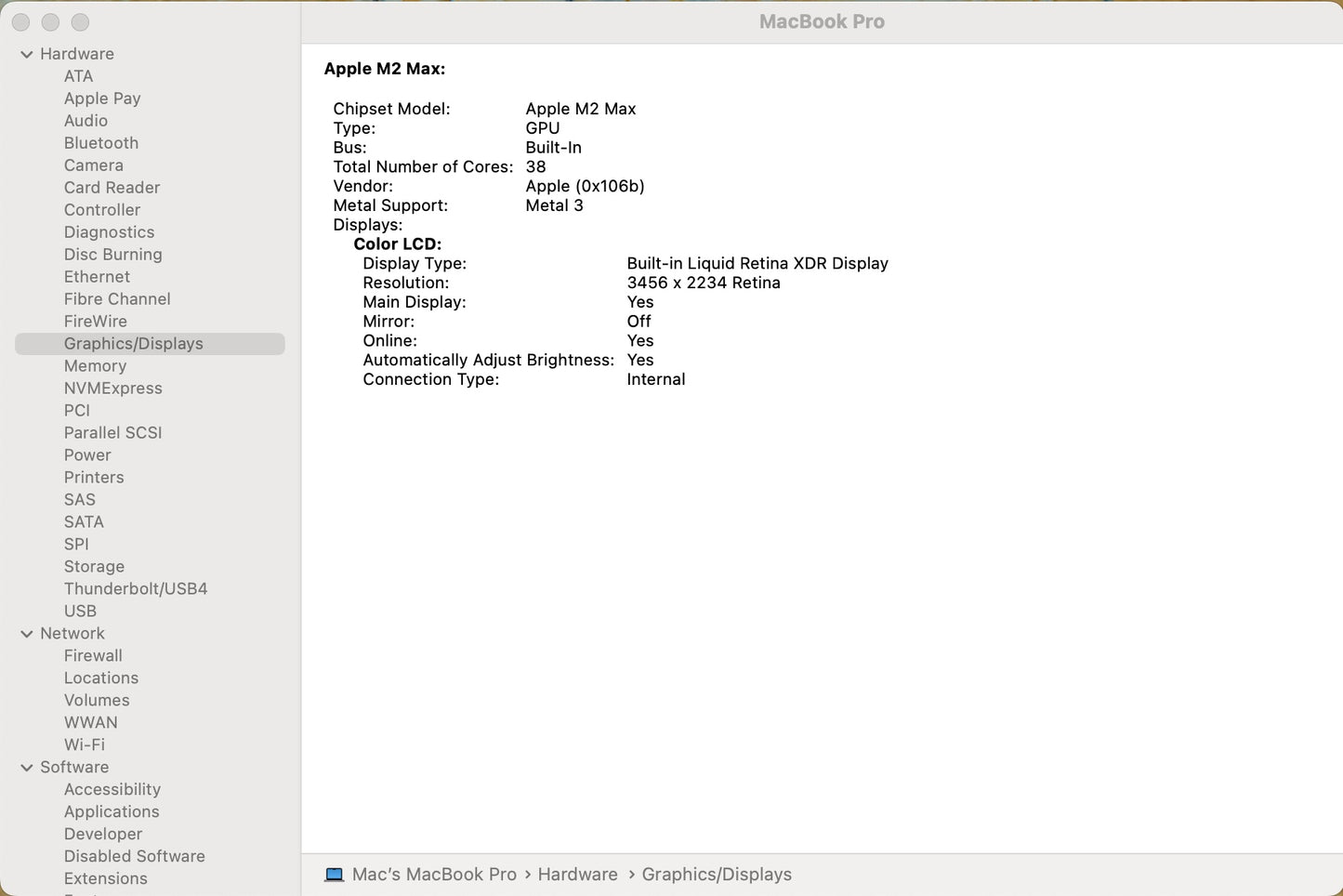Open the Accessibility software entry
Viewport: 1343px width, 896px height.
(112, 790)
